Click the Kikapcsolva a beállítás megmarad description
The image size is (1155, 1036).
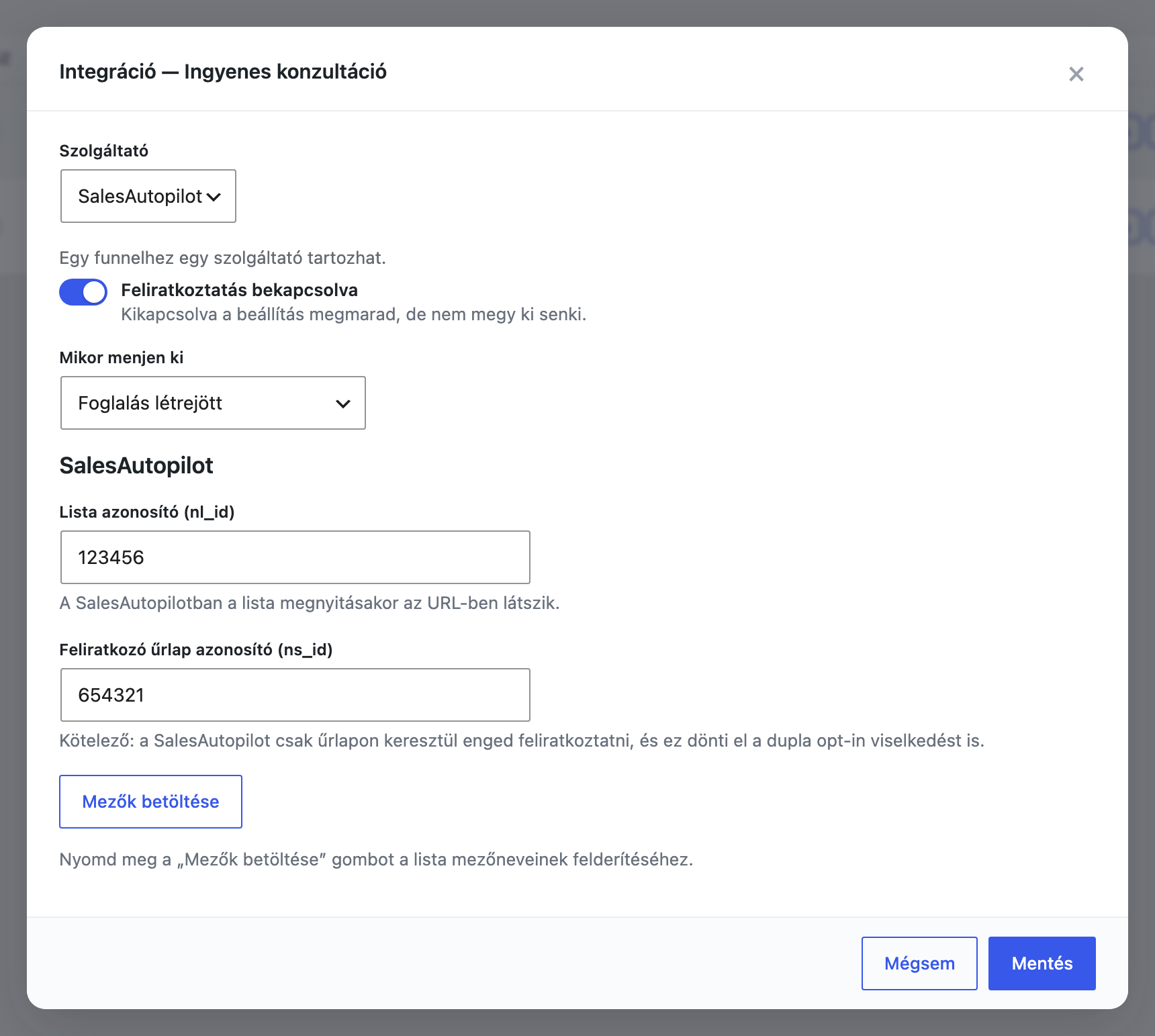coord(354,314)
